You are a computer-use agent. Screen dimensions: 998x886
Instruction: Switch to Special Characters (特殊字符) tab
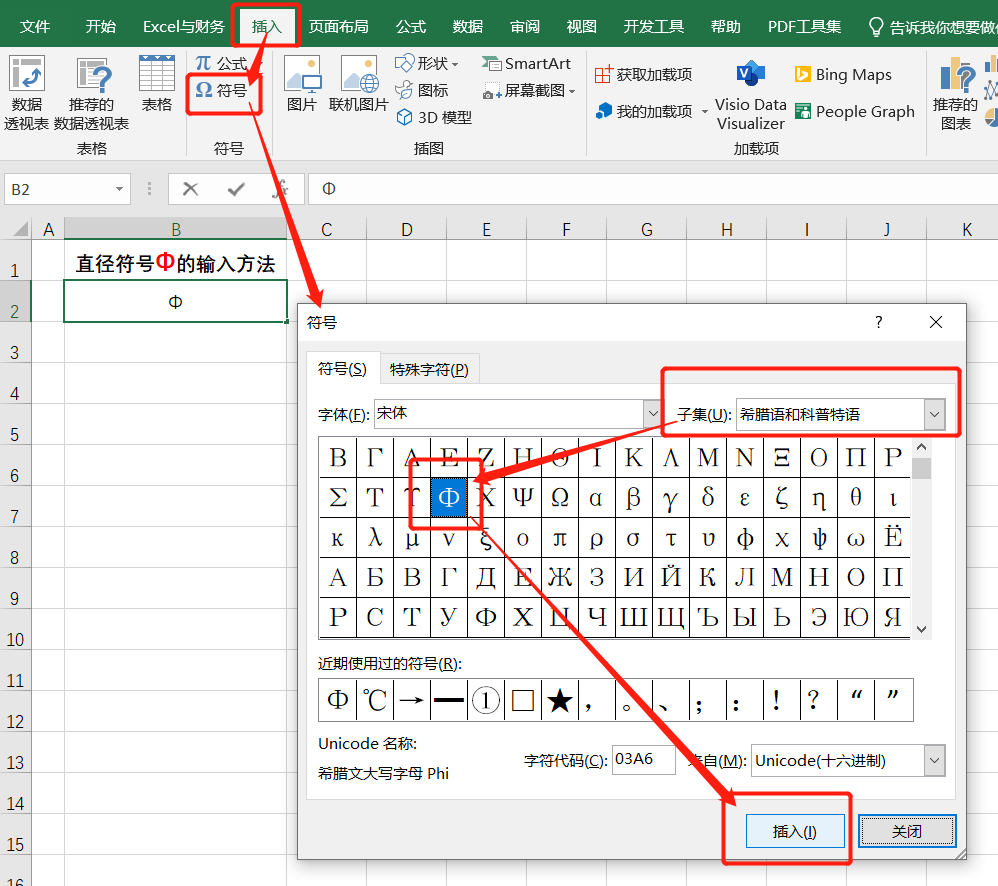coord(429,369)
